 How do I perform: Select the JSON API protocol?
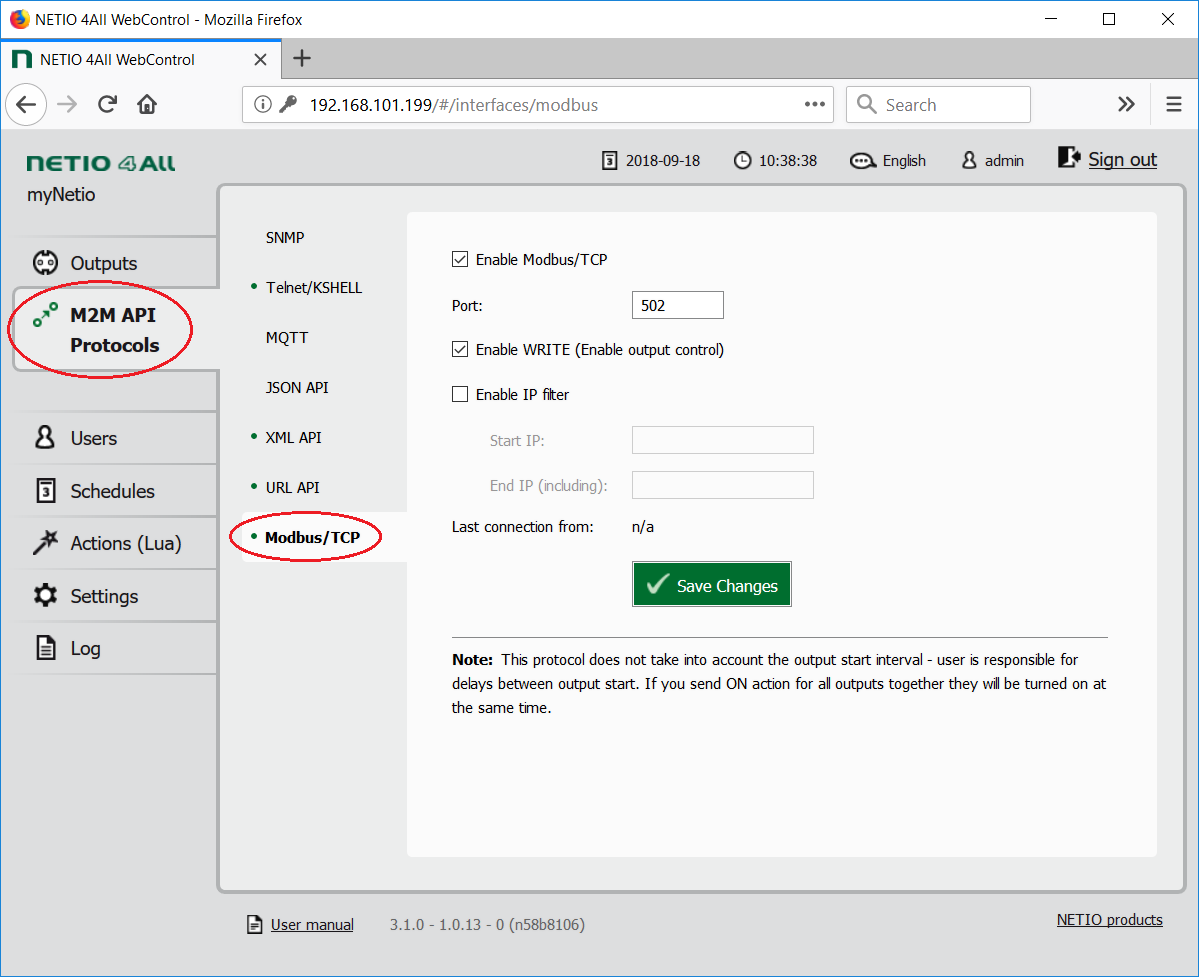tap(297, 388)
